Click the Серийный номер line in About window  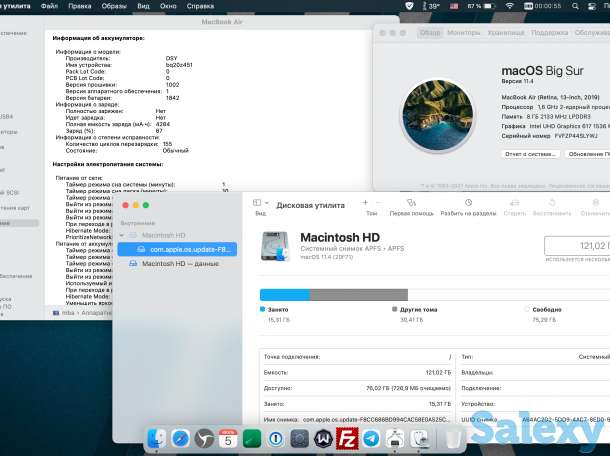[x=550, y=136]
